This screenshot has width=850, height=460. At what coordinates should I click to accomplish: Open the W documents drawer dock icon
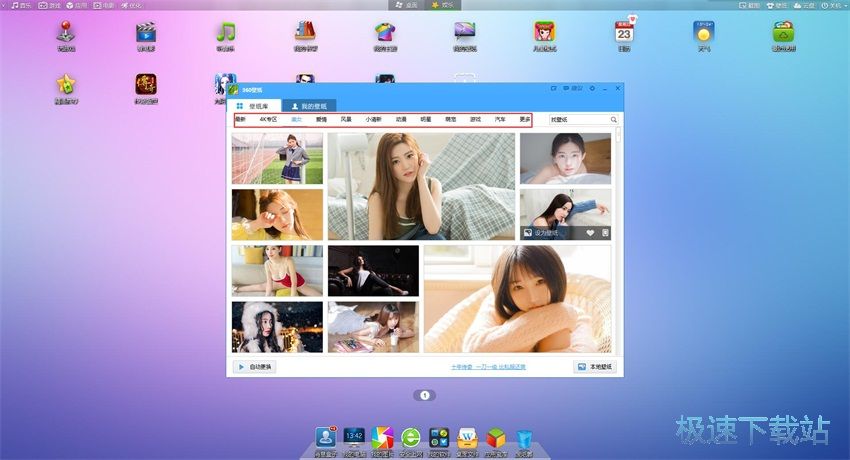click(467, 438)
